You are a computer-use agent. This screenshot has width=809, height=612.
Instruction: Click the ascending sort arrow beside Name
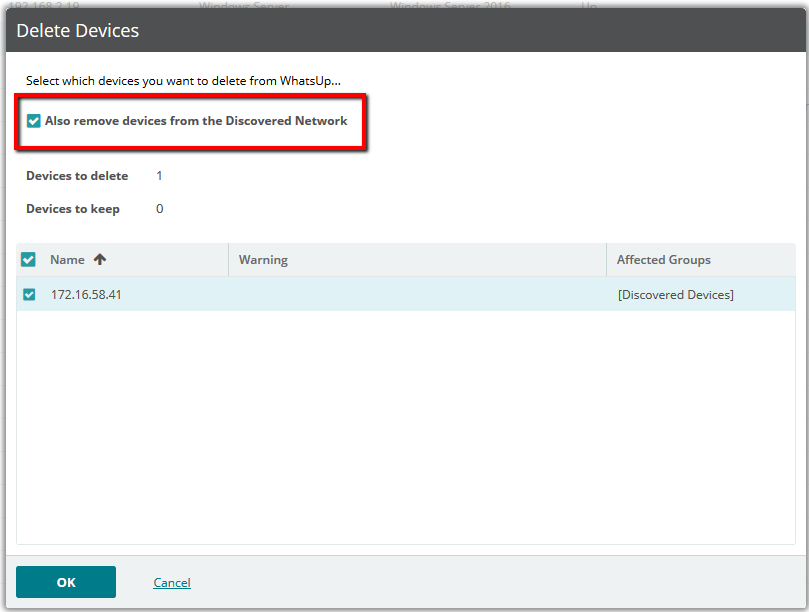tap(100, 260)
